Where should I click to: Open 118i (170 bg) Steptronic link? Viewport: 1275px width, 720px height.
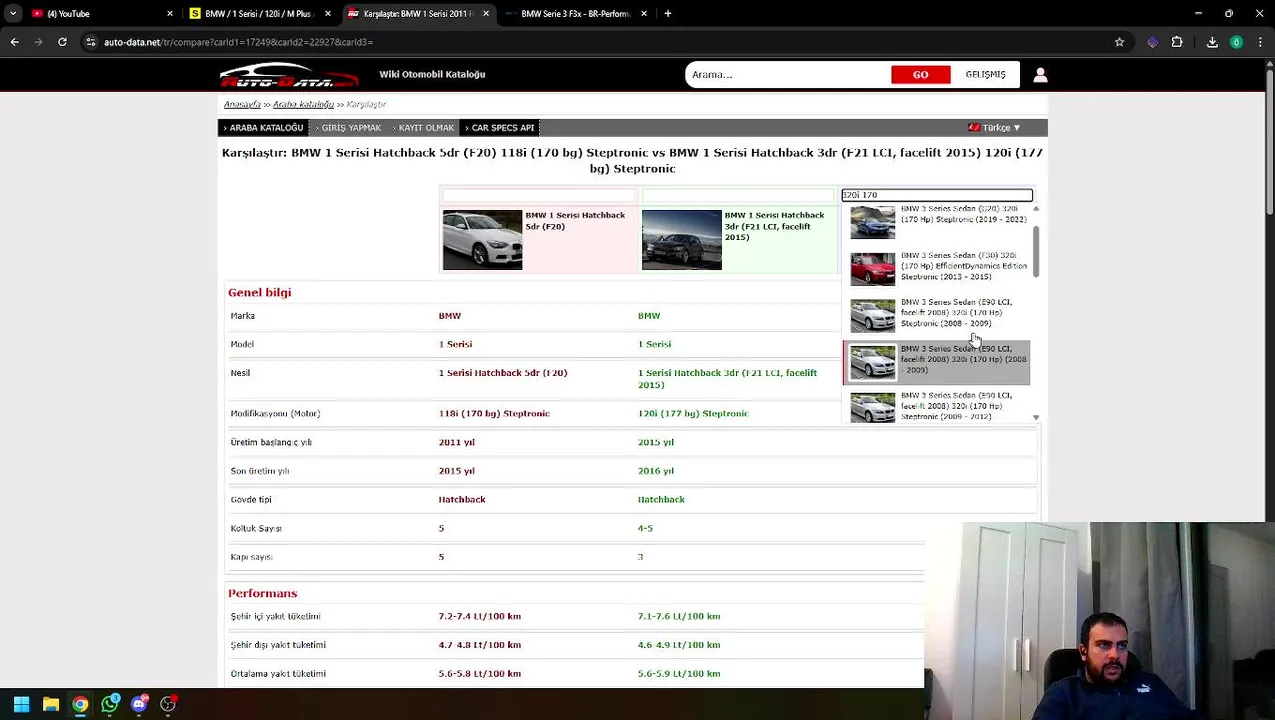(494, 414)
